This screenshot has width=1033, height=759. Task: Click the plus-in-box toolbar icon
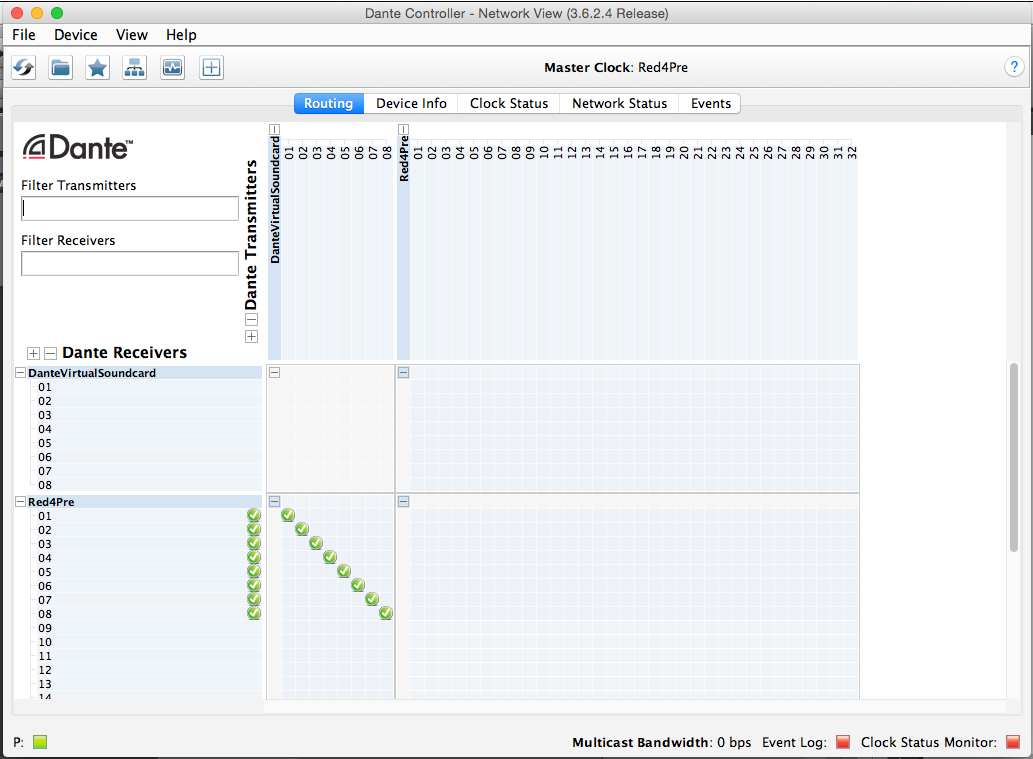point(211,67)
